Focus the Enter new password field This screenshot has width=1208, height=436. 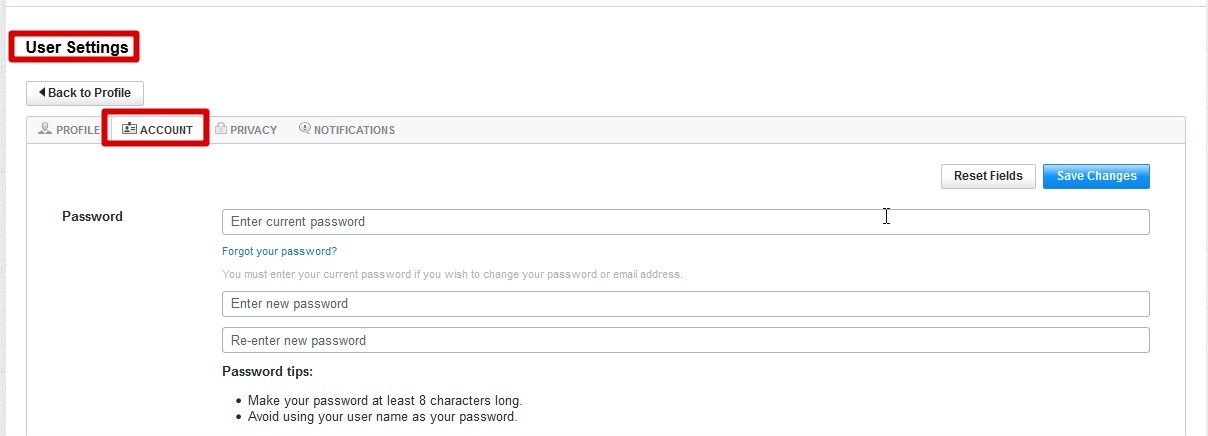coord(685,304)
